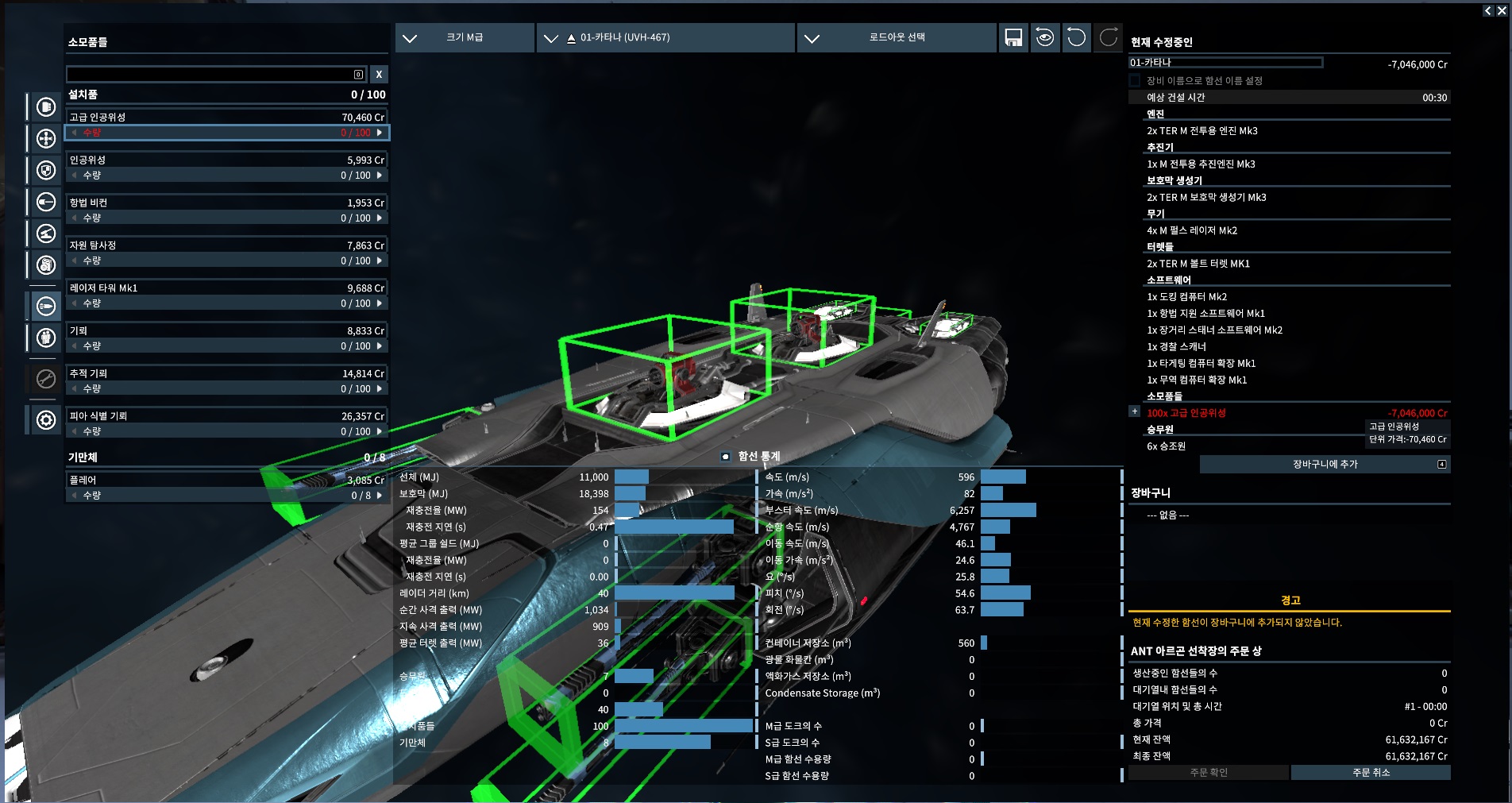The height and width of the screenshot is (803, 1512).
Task: Click the 주문 확인 button
Action: tap(1209, 772)
